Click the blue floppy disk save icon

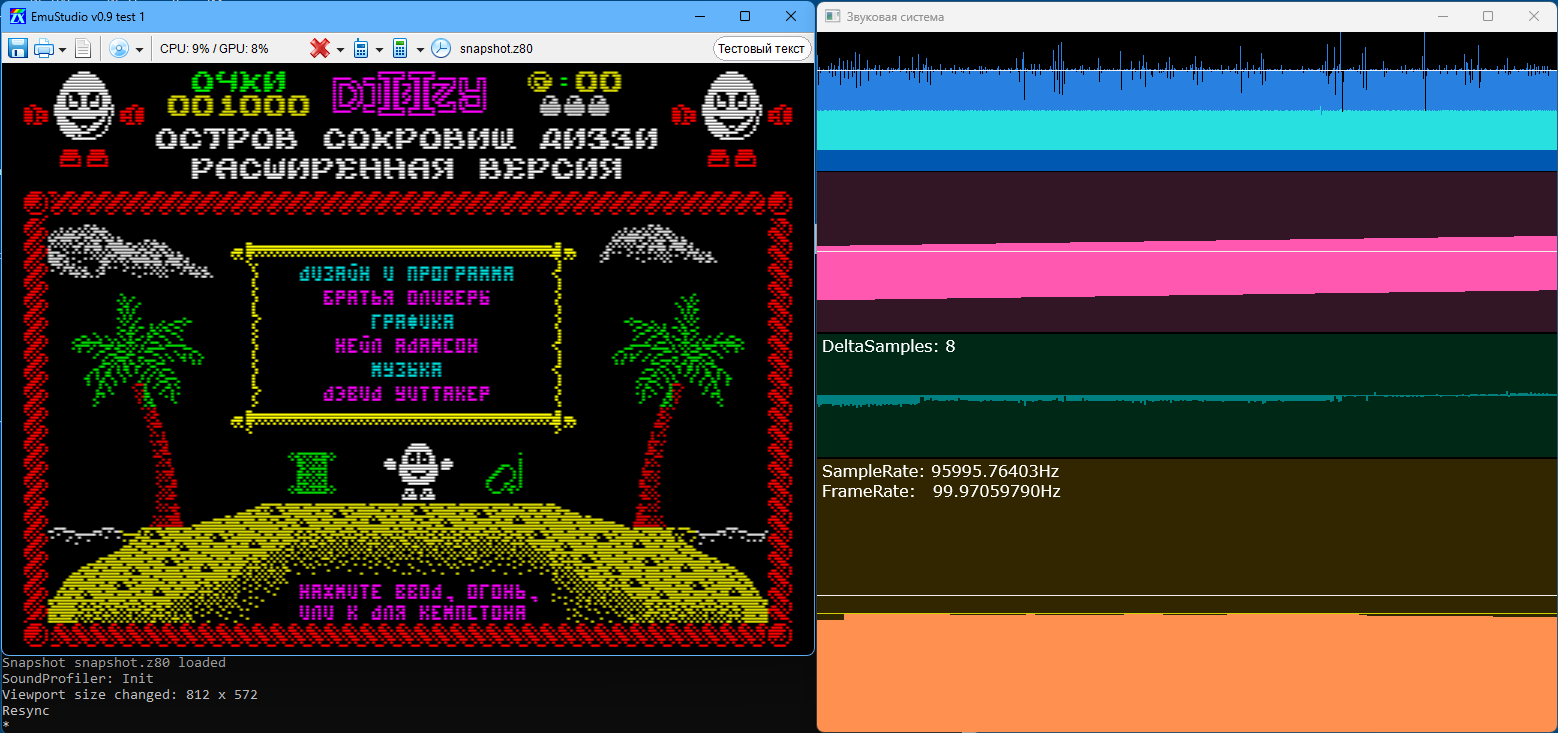18,48
